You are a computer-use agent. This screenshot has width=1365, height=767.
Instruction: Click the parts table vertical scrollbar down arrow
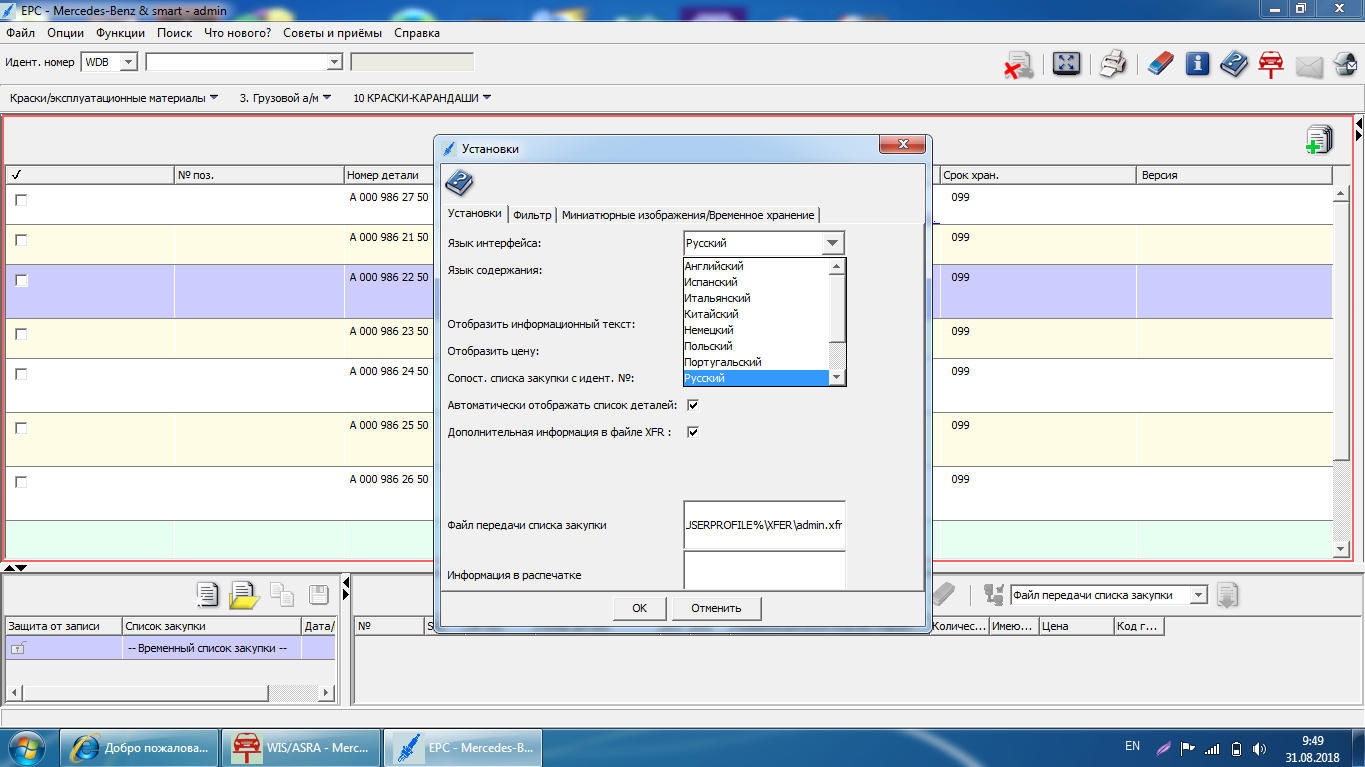[1342, 549]
